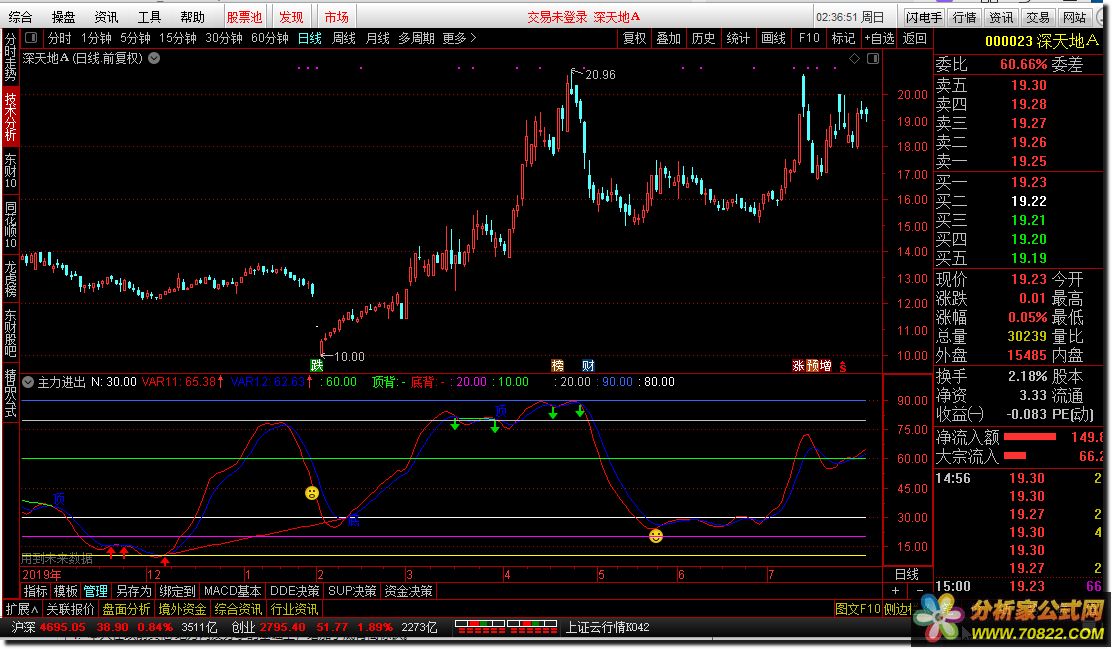Select the 周线 chart period
1113x649 pixels.
tap(344, 38)
